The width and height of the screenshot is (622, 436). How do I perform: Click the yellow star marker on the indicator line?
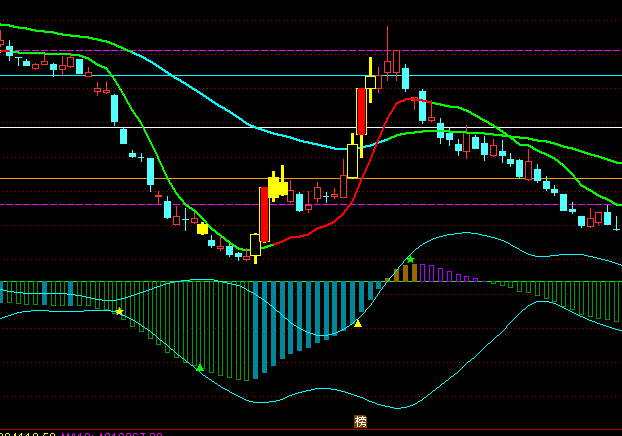click(119, 312)
